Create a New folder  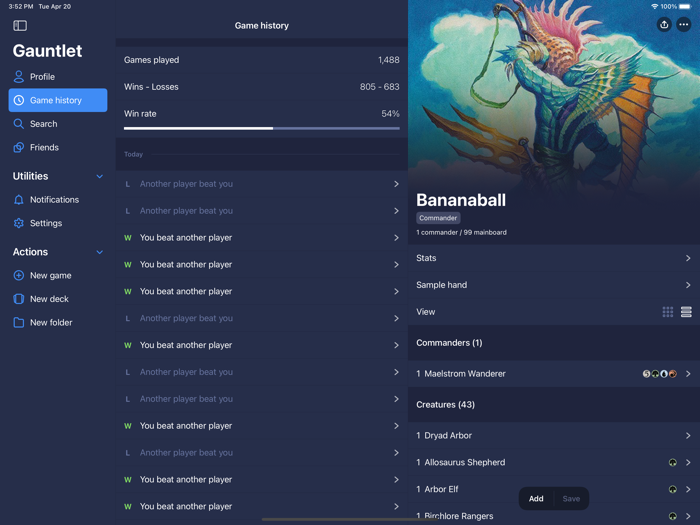pyautogui.click(x=58, y=322)
